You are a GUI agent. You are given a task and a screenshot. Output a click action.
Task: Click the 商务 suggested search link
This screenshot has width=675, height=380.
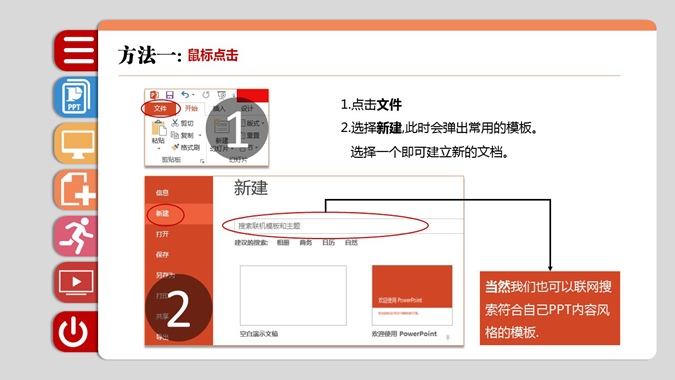coord(306,243)
